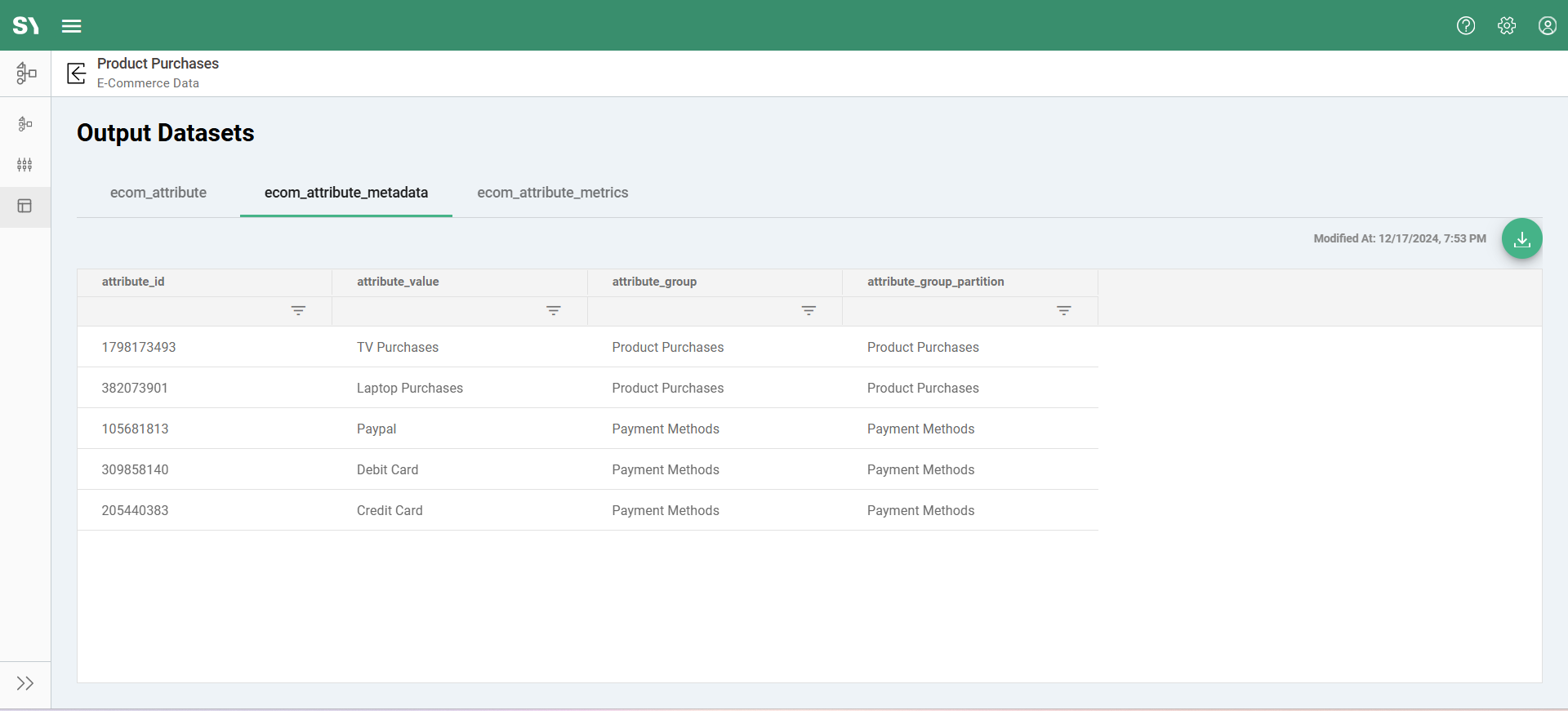1568x711 pixels.
Task: Click the back arrow next to Product Purchases
Action: (x=77, y=73)
